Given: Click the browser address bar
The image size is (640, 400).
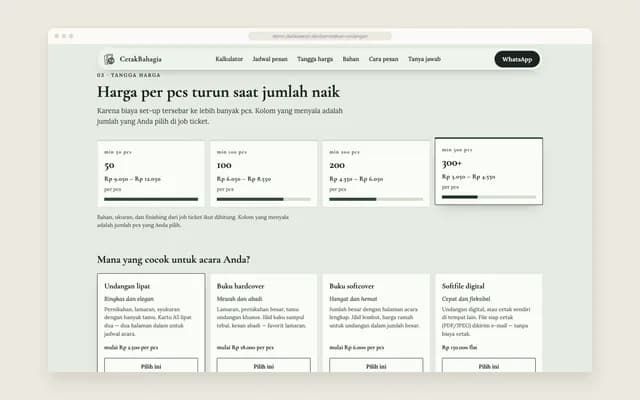Looking at the screenshot, I should click(320, 36).
